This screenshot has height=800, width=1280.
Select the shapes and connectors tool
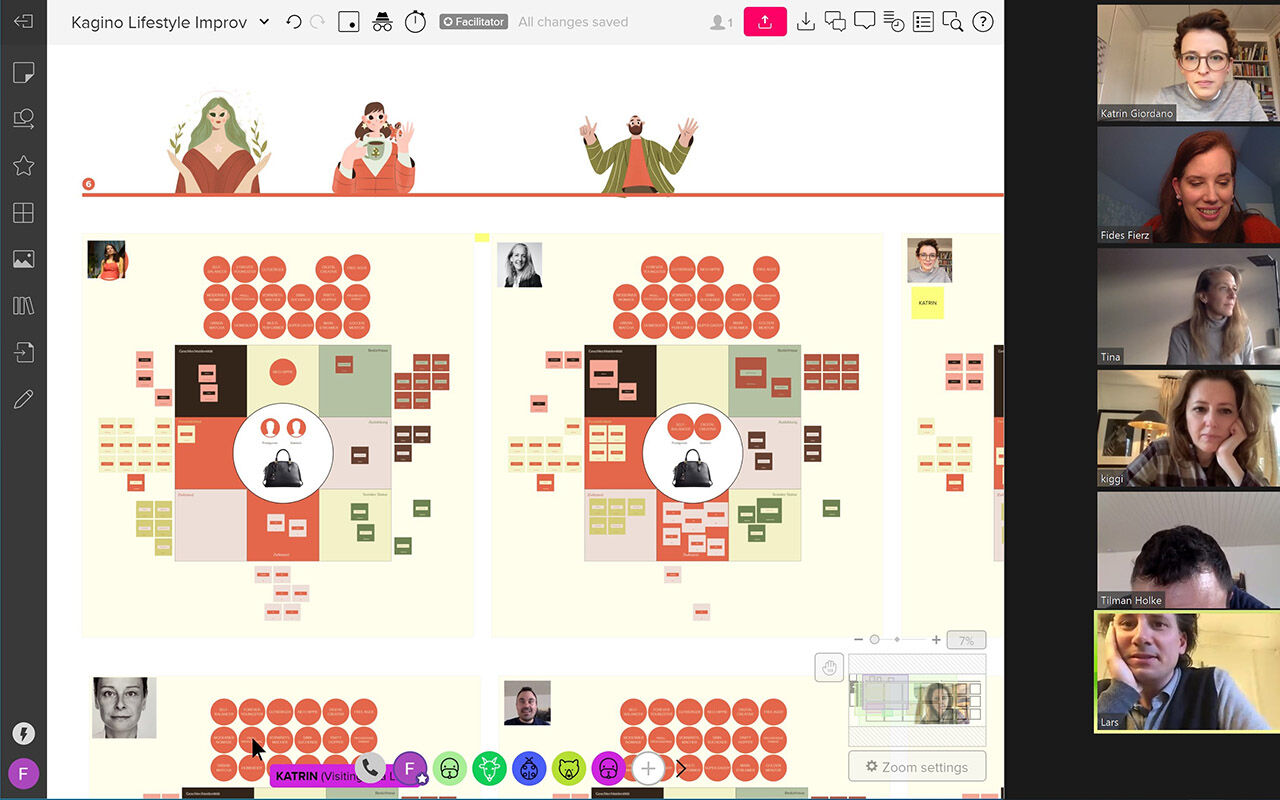pos(23,120)
